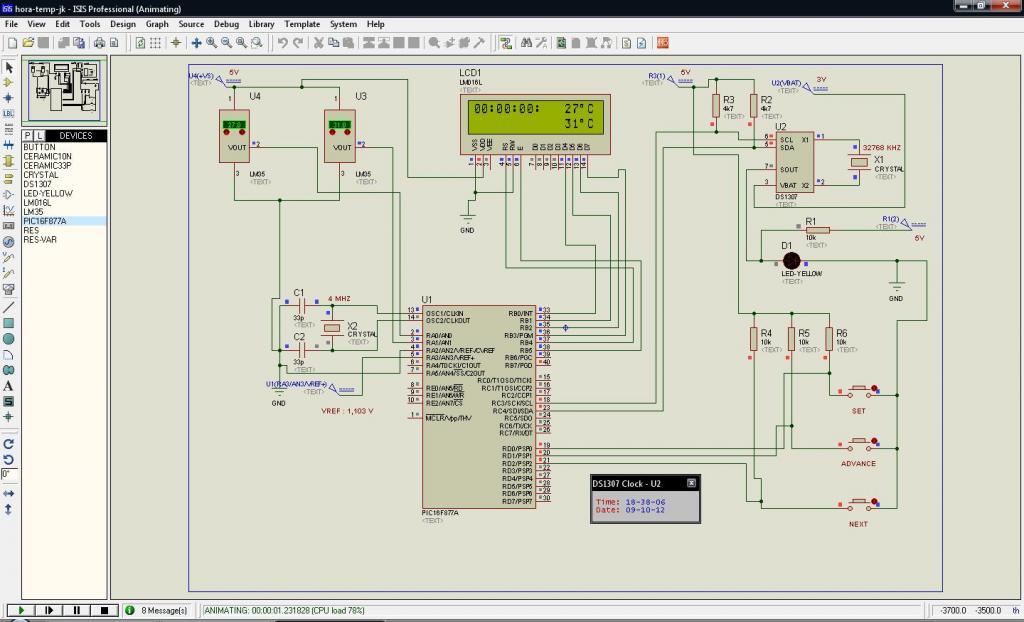Screen dimensions: 1024x622
Task: Open the Library menu
Action: (x=261, y=24)
